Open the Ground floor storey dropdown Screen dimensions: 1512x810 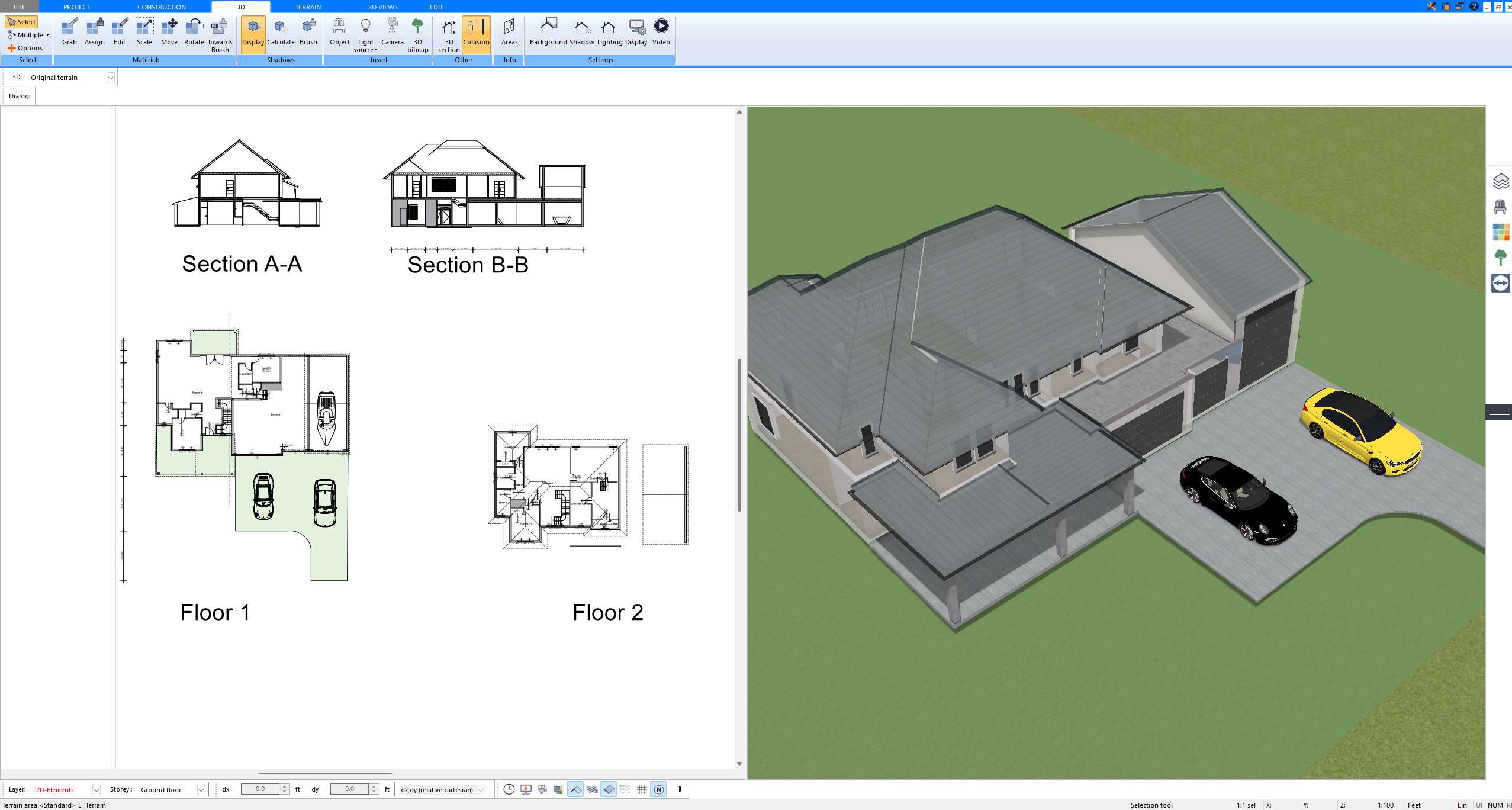[x=200, y=789]
